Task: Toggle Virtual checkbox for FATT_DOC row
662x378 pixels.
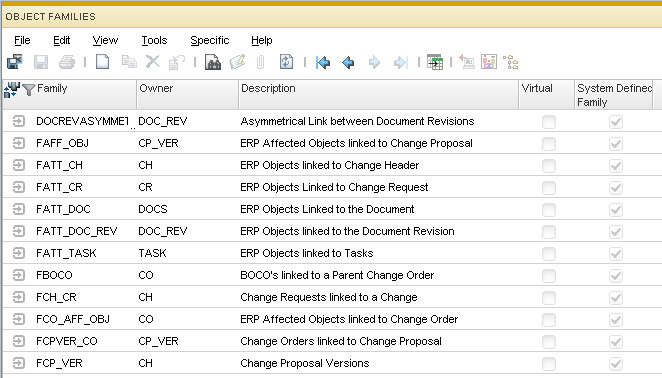Action: [x=548, y=210]
